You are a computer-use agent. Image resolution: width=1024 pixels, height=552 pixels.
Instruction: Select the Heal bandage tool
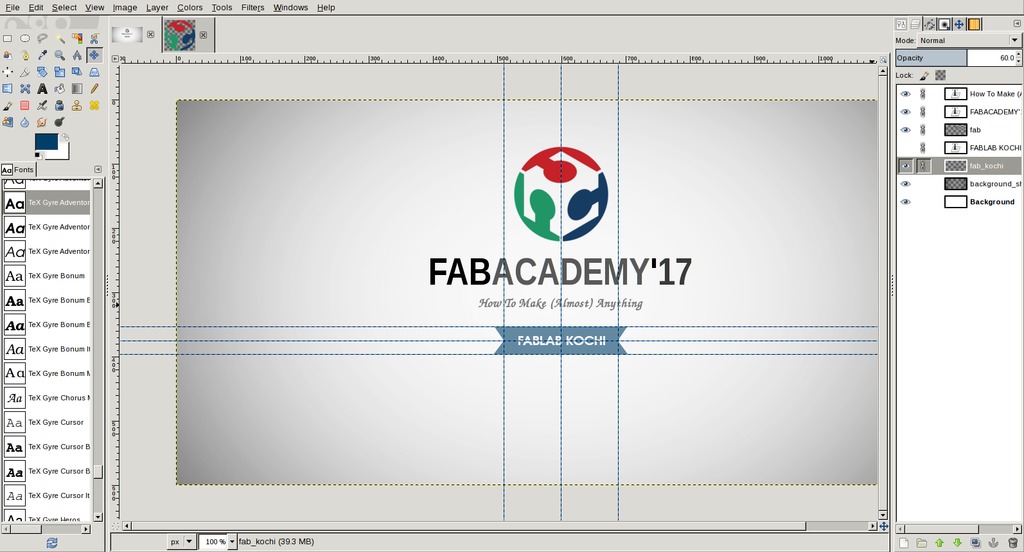tap(94, 105)
